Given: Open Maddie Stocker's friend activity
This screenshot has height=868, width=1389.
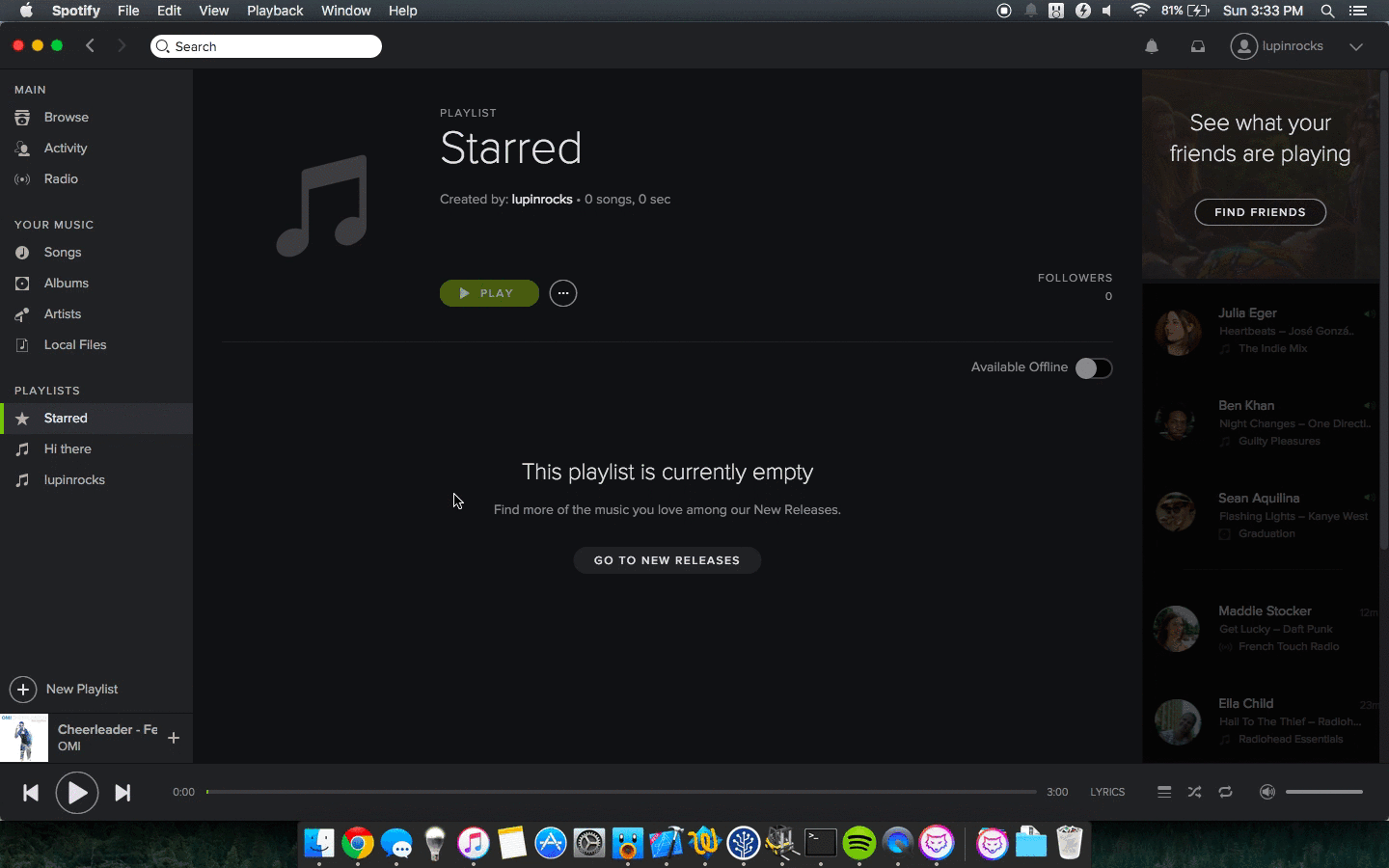Looking at the screenshot, I should (1262, 628).
